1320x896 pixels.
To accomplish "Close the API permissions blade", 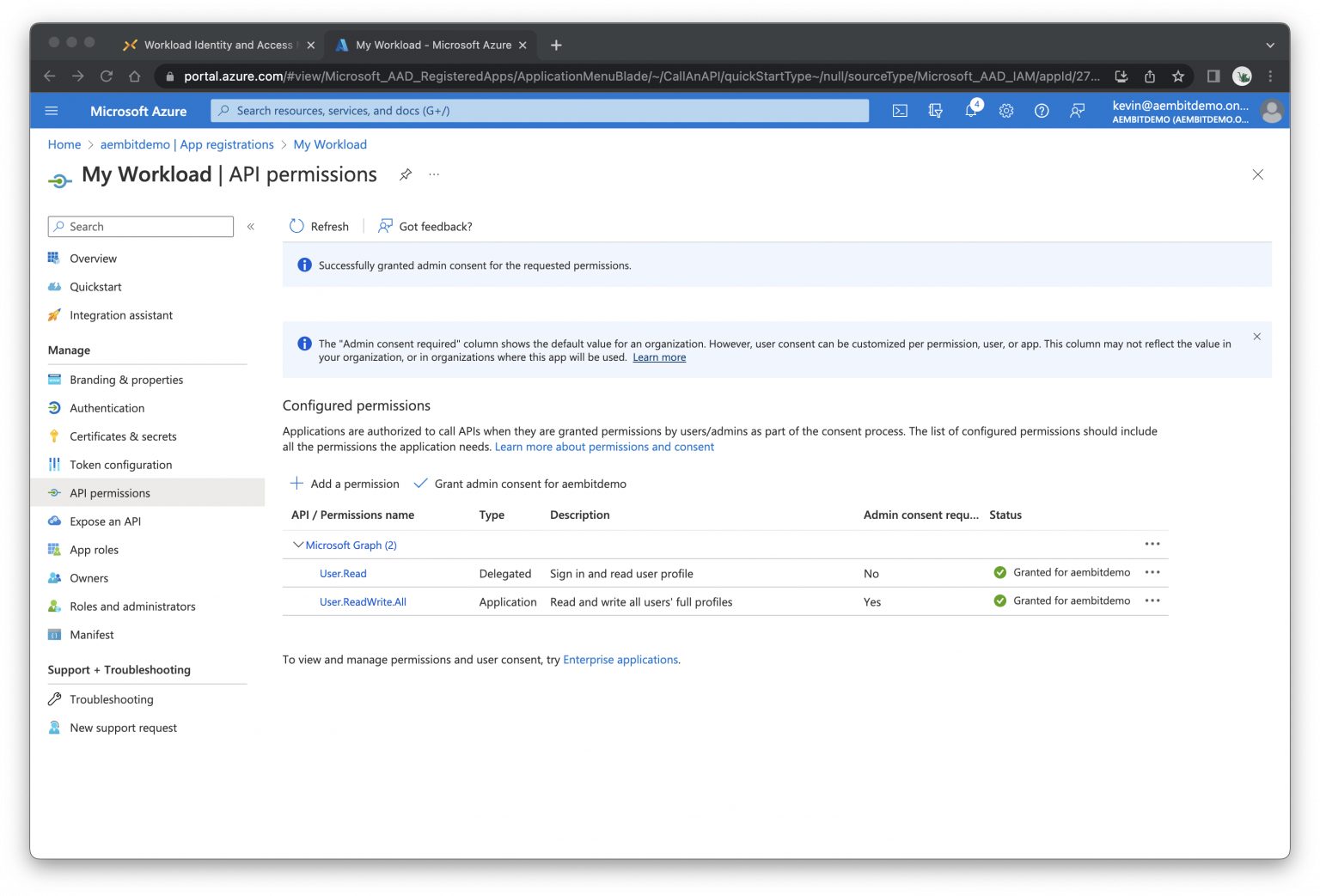I will click(1257, 174).
